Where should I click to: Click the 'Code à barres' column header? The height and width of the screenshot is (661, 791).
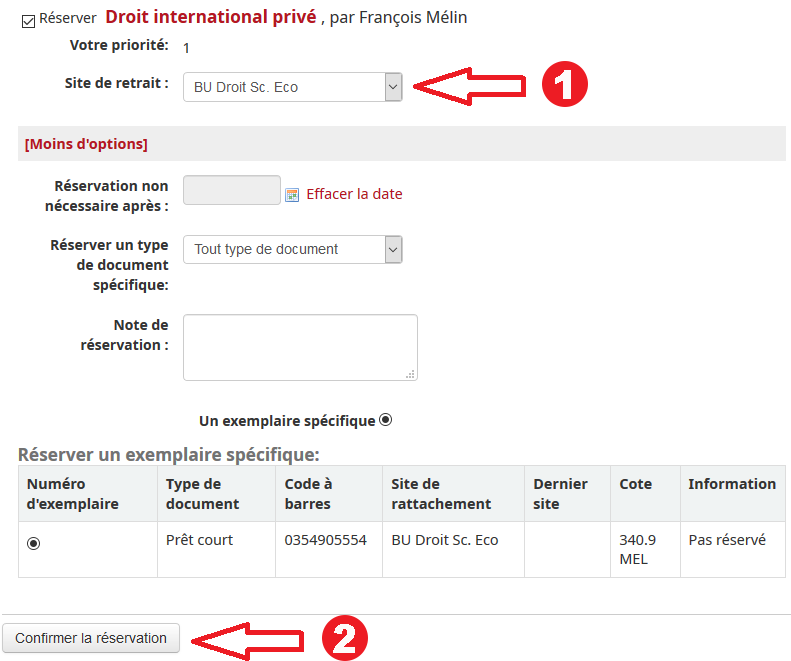[309, 493]
